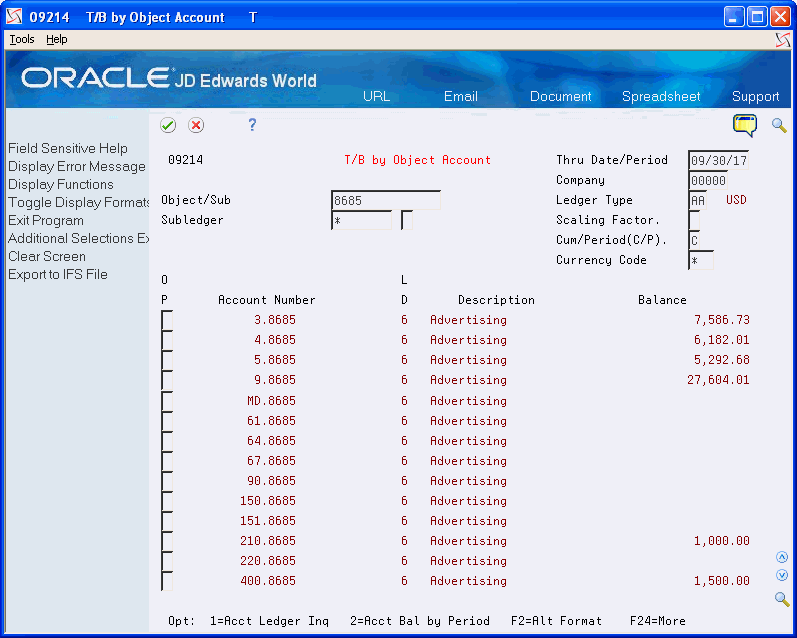The width and height of the screenshot is (797, 638).
Task: Select Display Error Message
Action: point(77,166)
